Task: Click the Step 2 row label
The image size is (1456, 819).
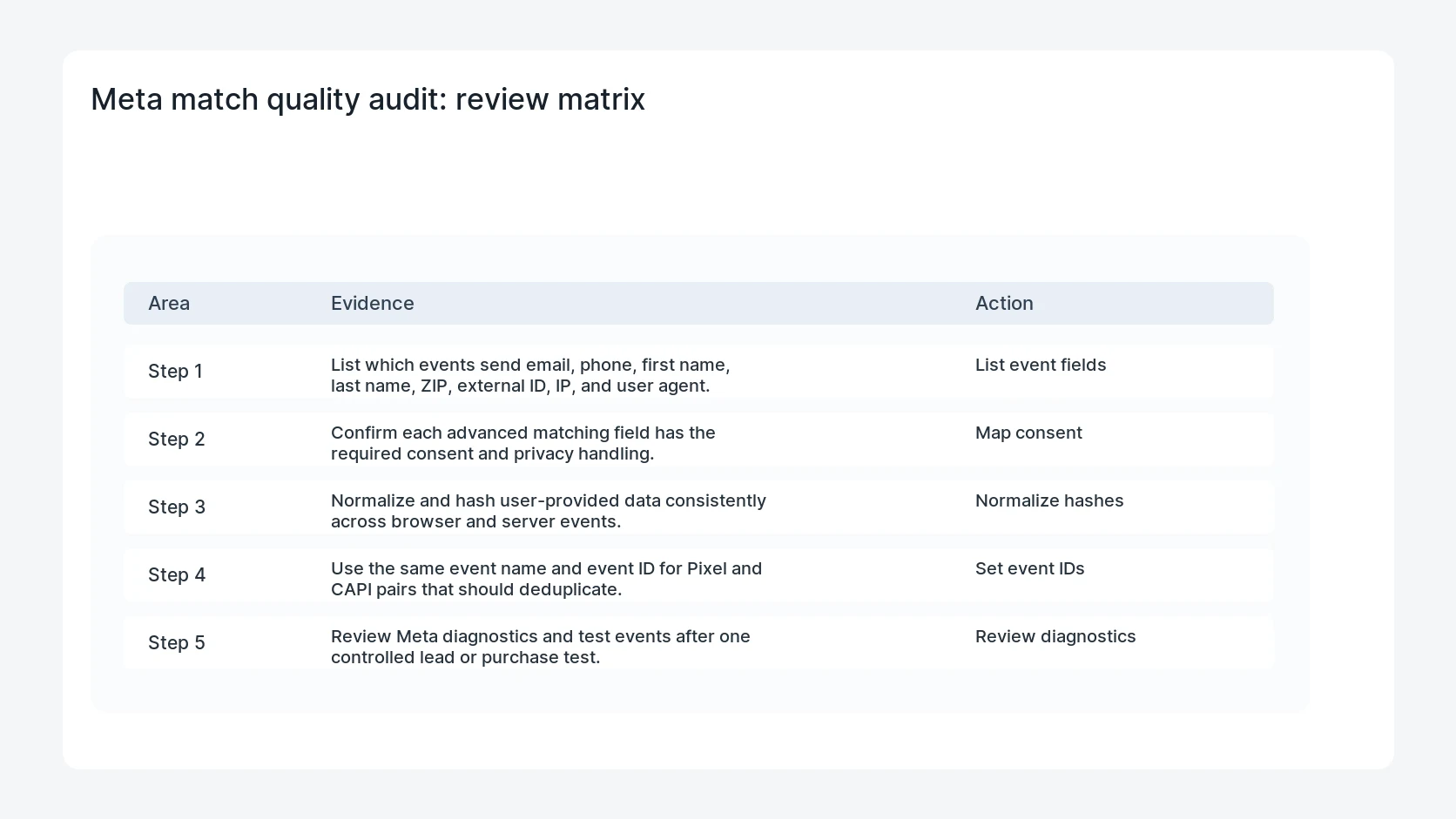Action: click(x=177, y=439)
